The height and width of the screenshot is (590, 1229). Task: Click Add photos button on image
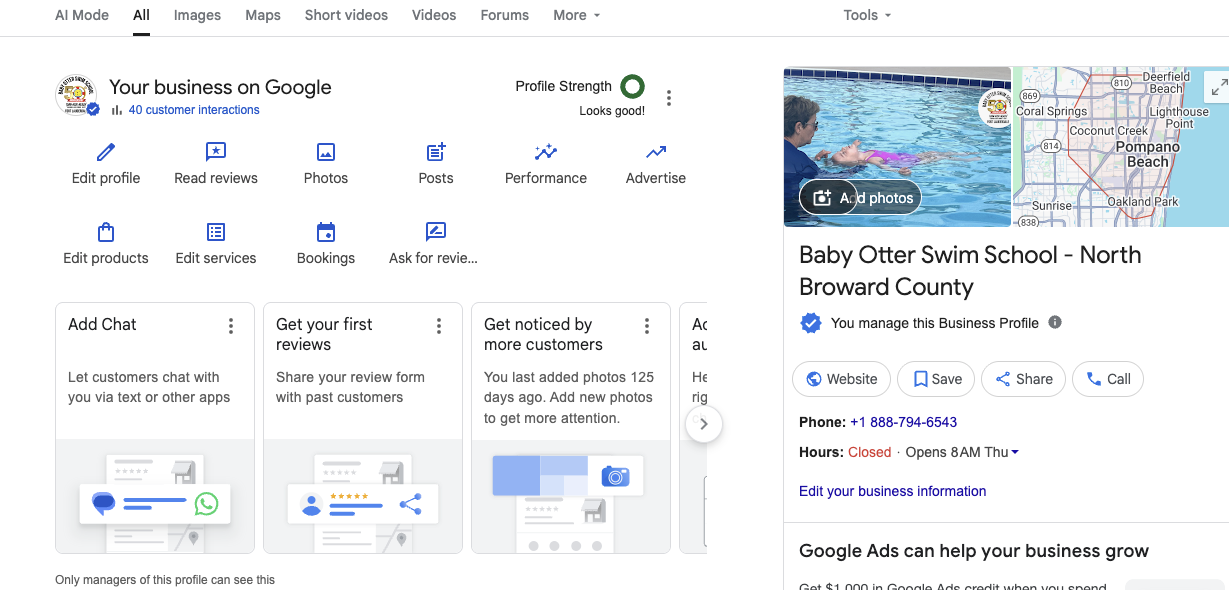[x=860, y=198]
